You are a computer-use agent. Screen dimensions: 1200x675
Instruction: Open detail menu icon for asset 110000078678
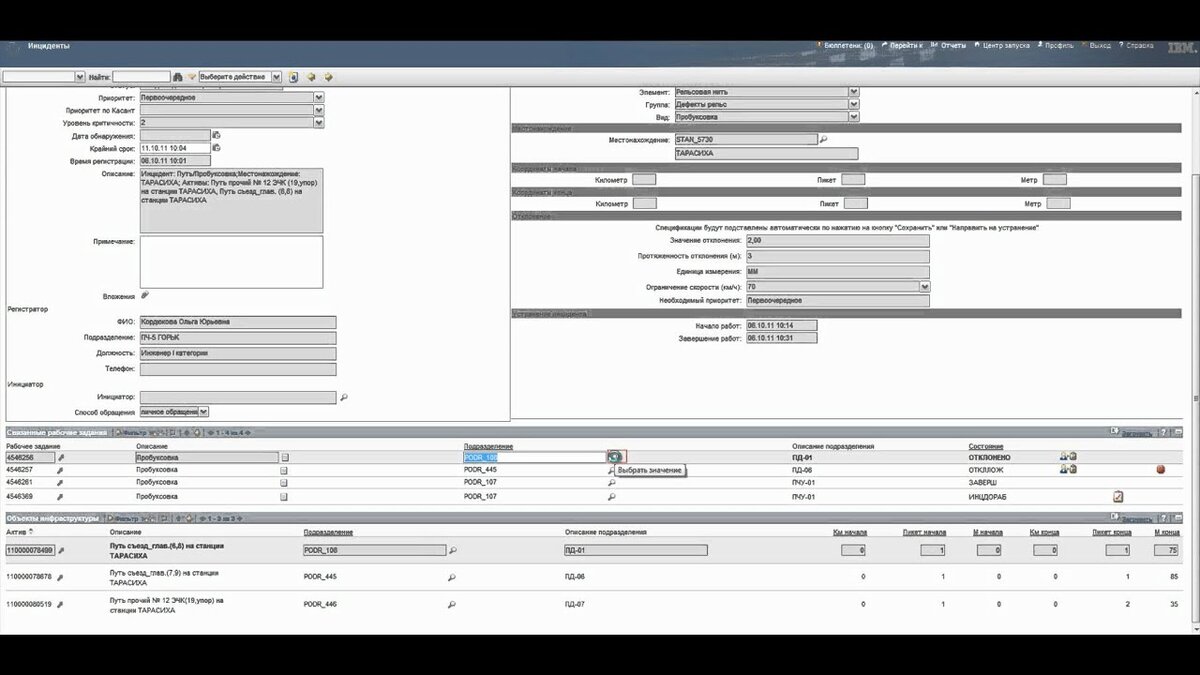click(60, 577)
